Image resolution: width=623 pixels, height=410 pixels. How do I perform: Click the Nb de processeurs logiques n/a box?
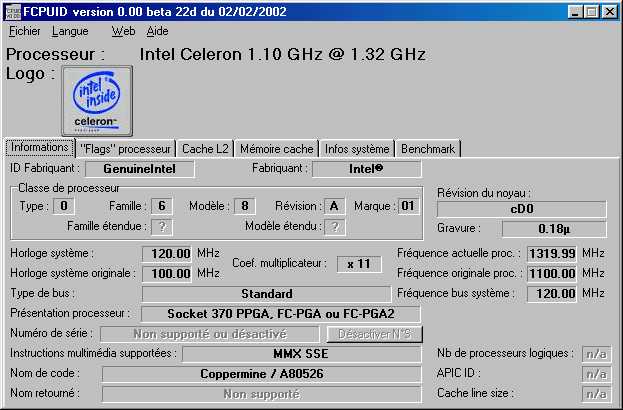[x=596, y=354]
